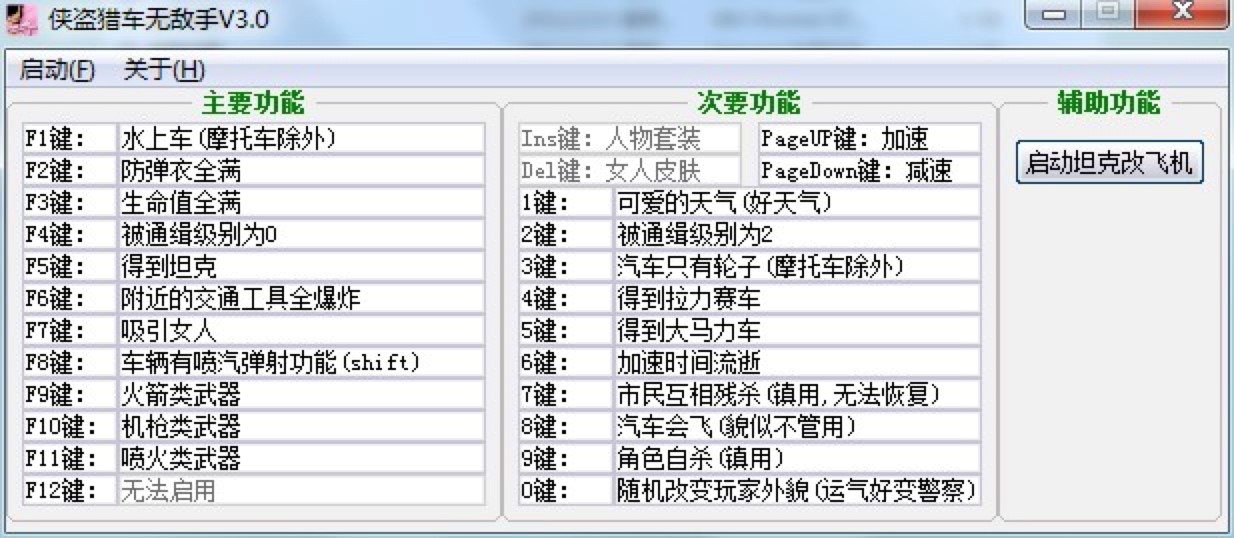Click 市民互相残杀(慎用,无法恢复) entry

797,395
